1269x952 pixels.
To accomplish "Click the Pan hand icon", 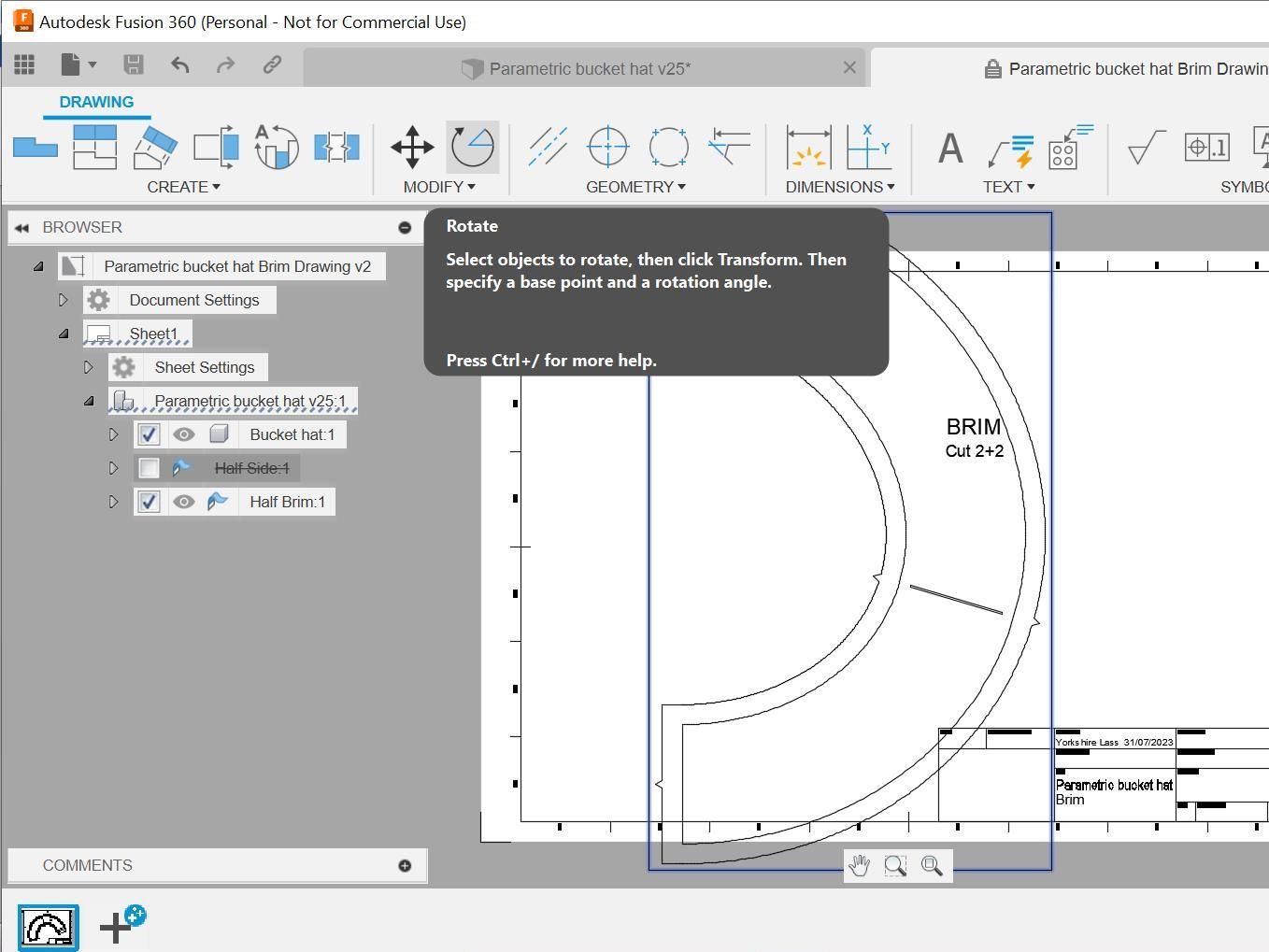I will click(859, 866).
